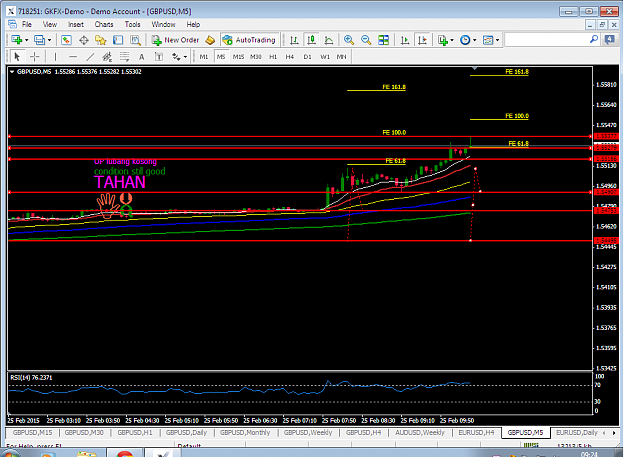Image resolution: width=625 pixels, height=457 pixels.
Task: Open the notifications speech-bubble icon
Action: pyautogui.click(x=609, y=39)
